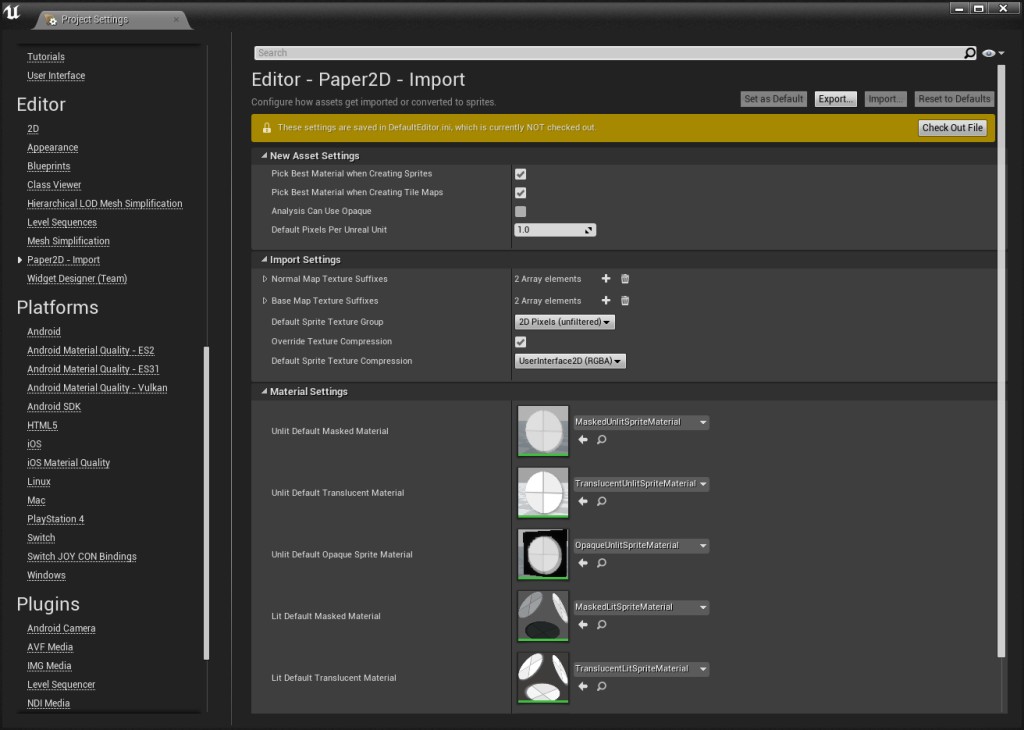Image resolution: width=1024 pixels, height=730 pixels.
Task: Use selected asset arrow for MaskedLitSpriteMaterial
Action: [583, 625]
